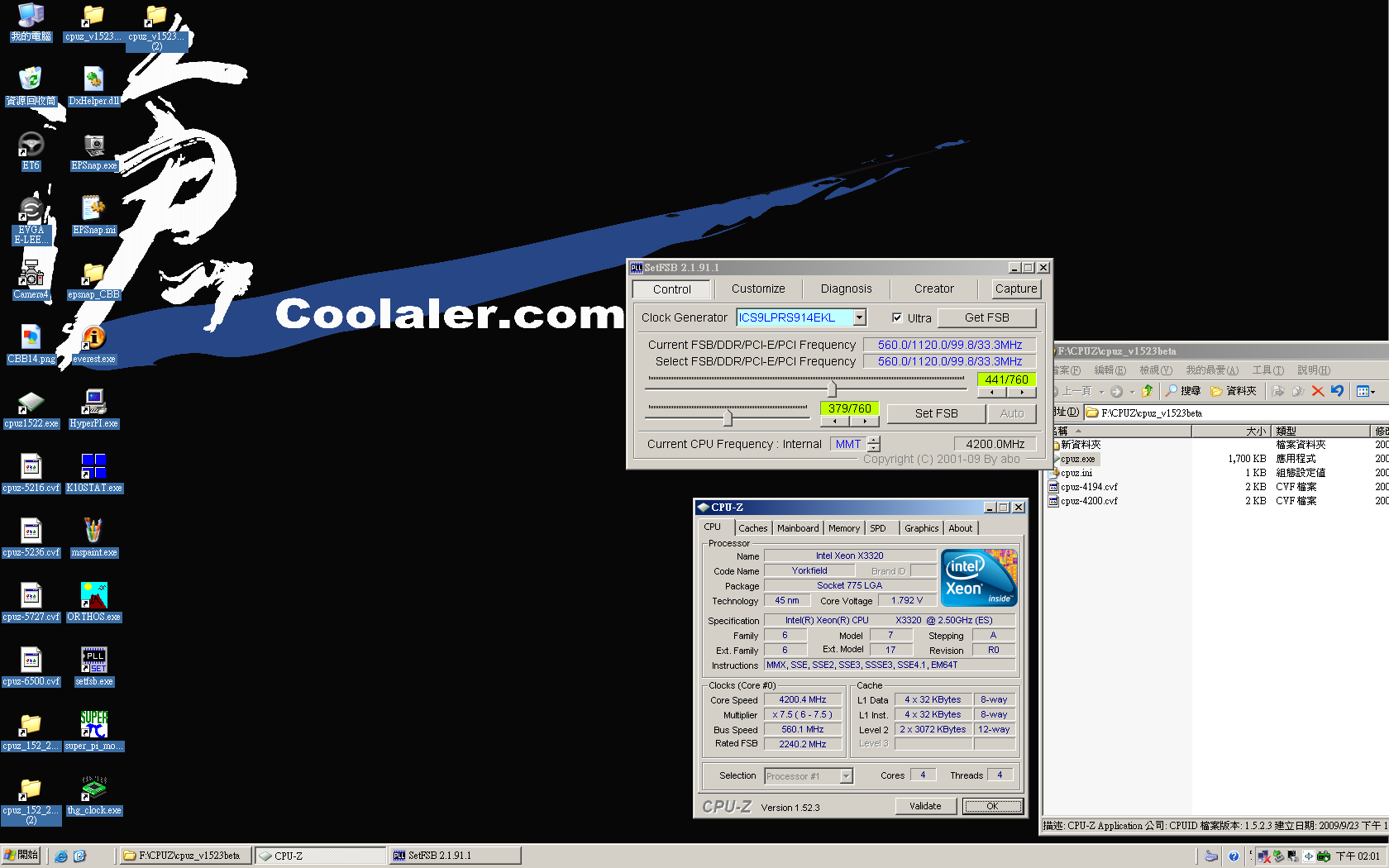Click the Get FSB button
1389x868 pixels.
point(986,317)
